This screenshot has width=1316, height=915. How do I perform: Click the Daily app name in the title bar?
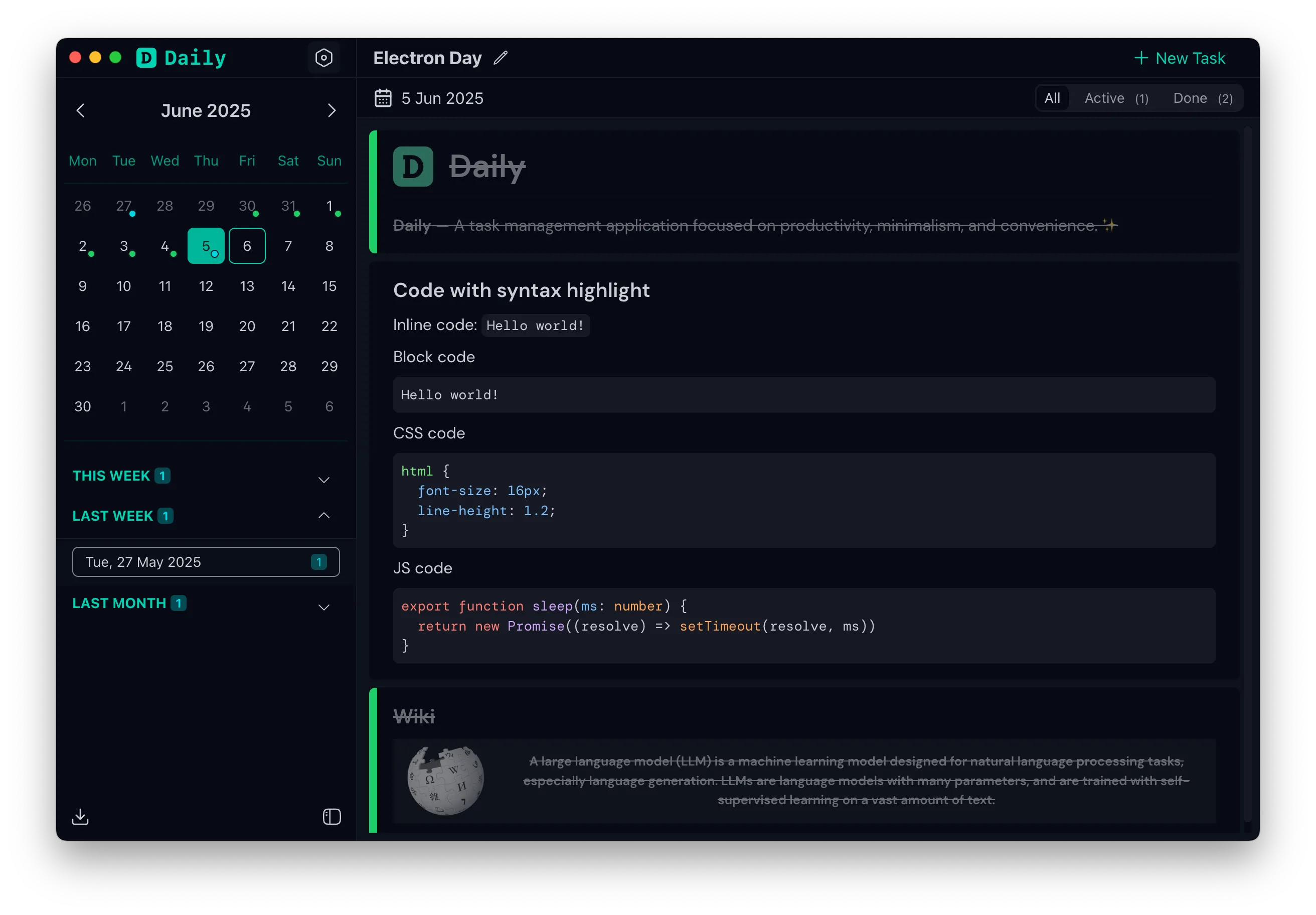coord(195,58)
